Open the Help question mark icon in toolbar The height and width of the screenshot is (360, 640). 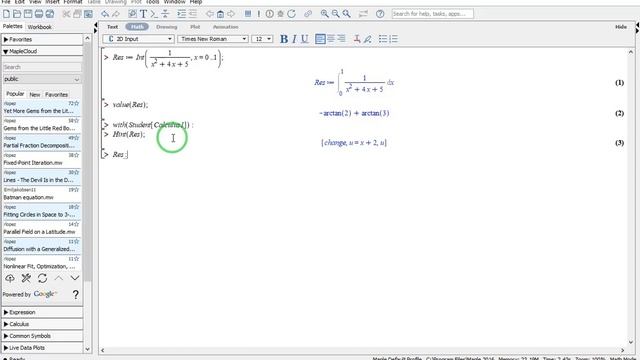(380, 14)
